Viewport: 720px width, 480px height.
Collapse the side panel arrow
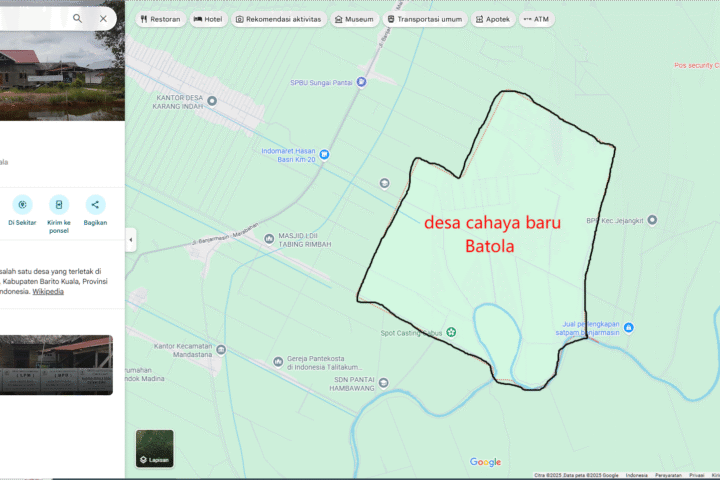click(x=131, y=240)
